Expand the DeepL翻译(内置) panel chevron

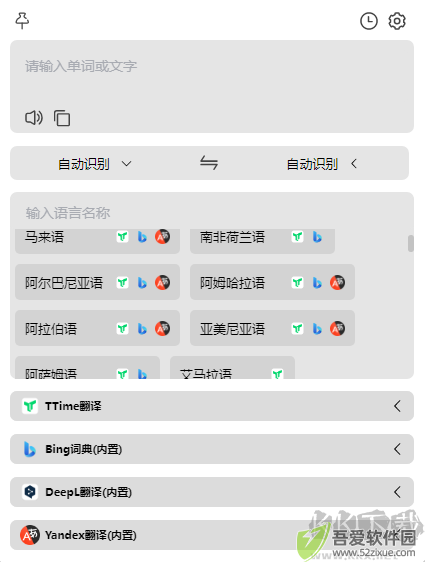point(397,492)
